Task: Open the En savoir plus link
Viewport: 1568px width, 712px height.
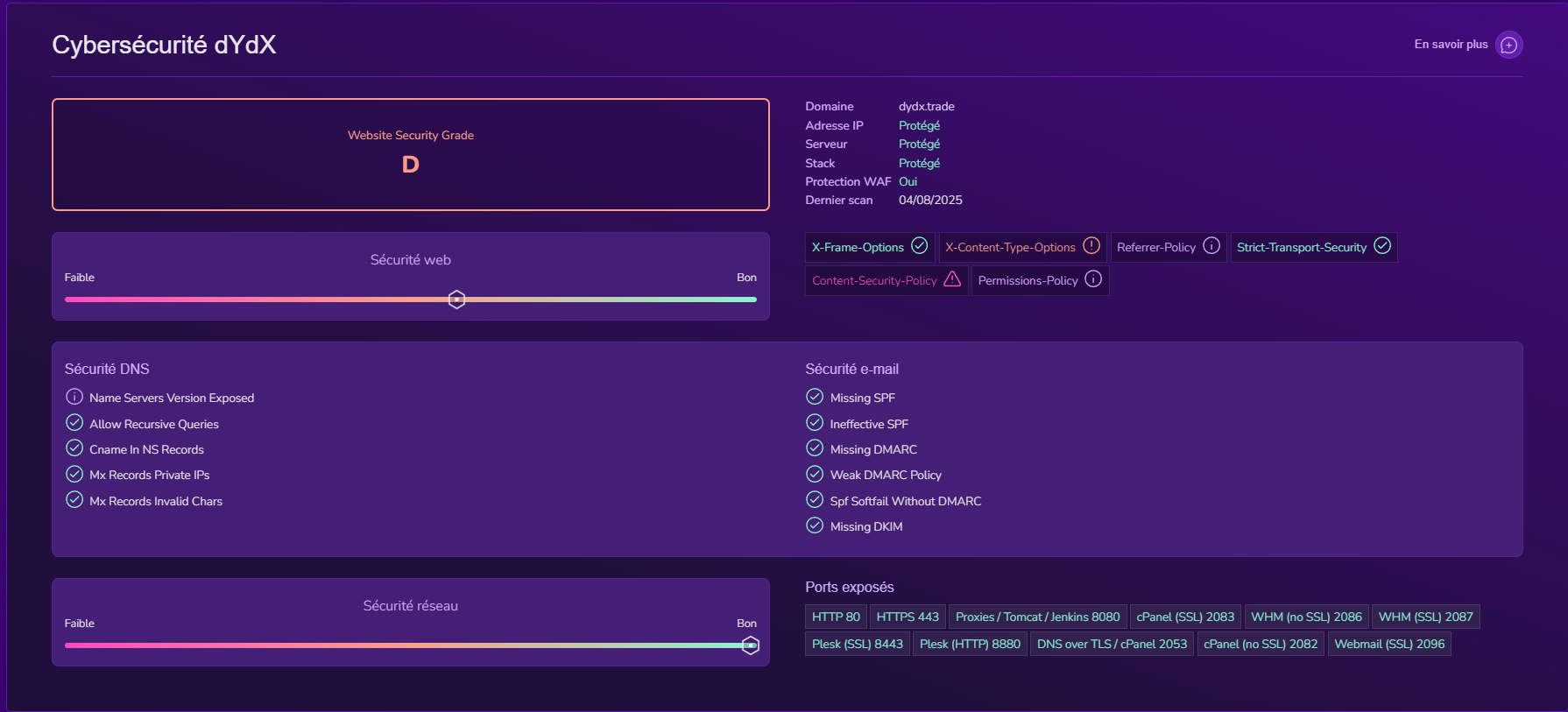Action: [1451, 45]
